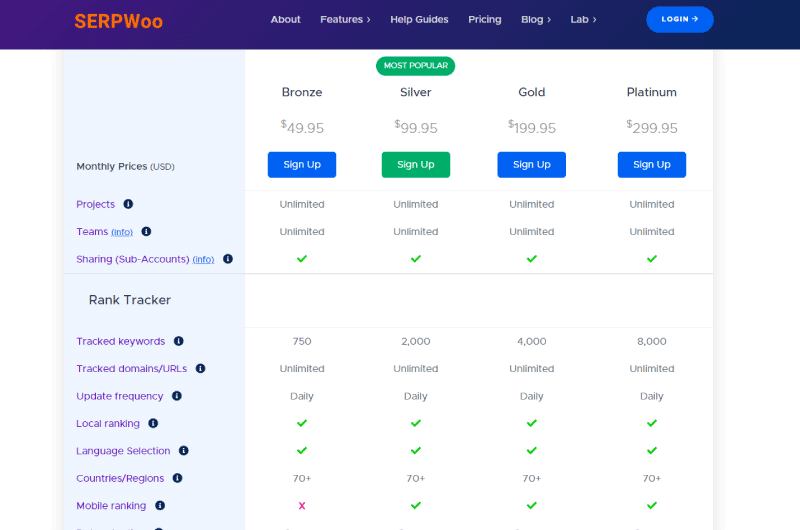Image resolution: width=800 pixels, height=530 pixels.
Task: Click the $199.95 Gold price
Action: [x=532, y=127]
